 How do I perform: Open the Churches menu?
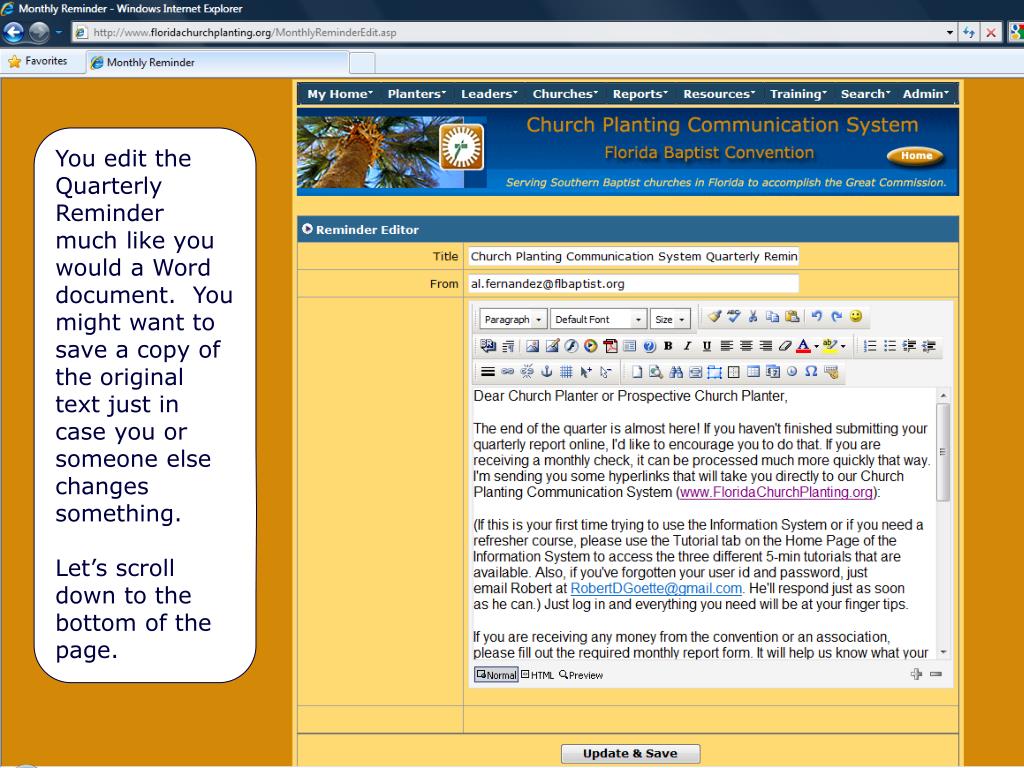[565, 94]
